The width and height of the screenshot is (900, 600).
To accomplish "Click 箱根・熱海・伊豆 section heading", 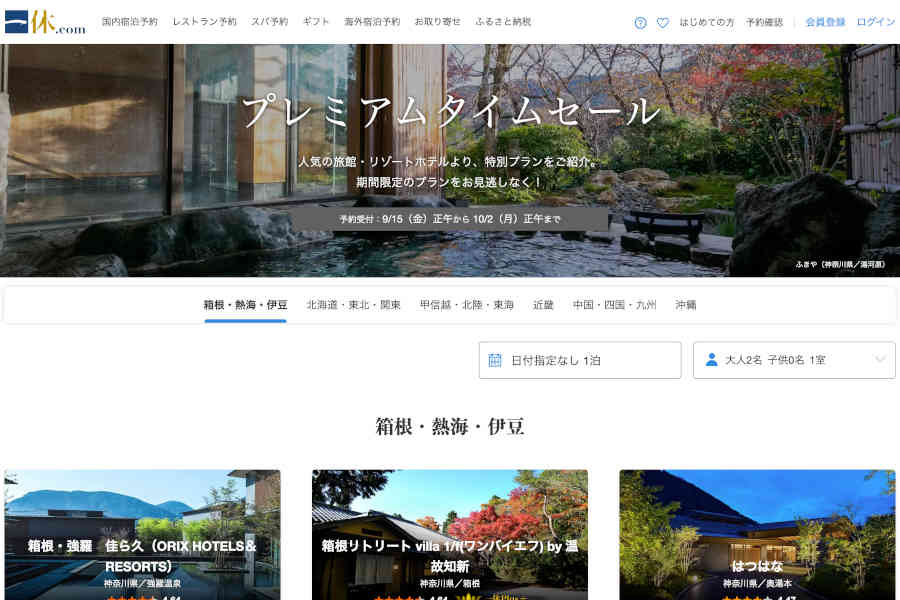I will tap(450, 427).
